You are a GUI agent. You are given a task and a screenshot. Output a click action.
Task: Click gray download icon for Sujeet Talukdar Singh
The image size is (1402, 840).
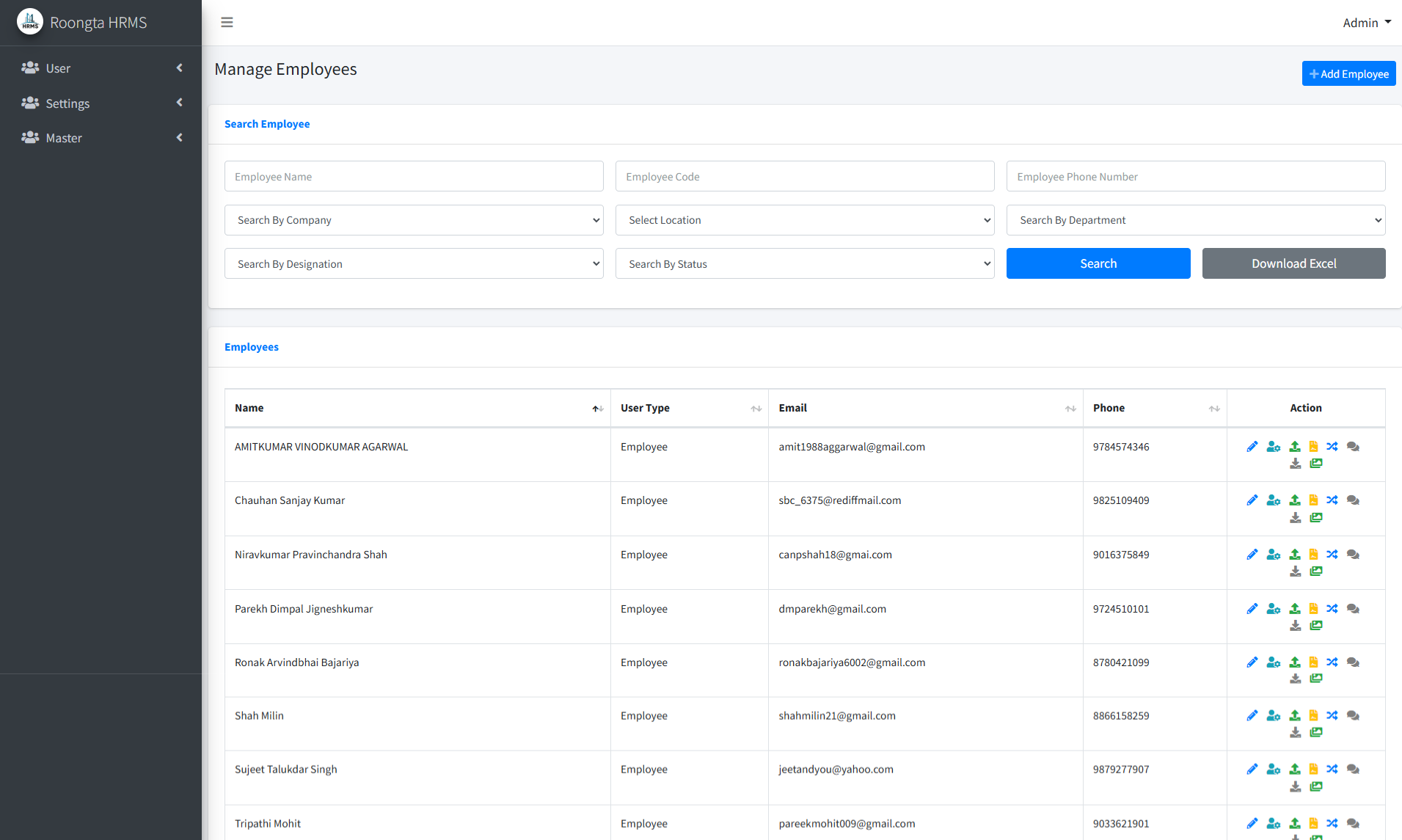point(1296,786)
